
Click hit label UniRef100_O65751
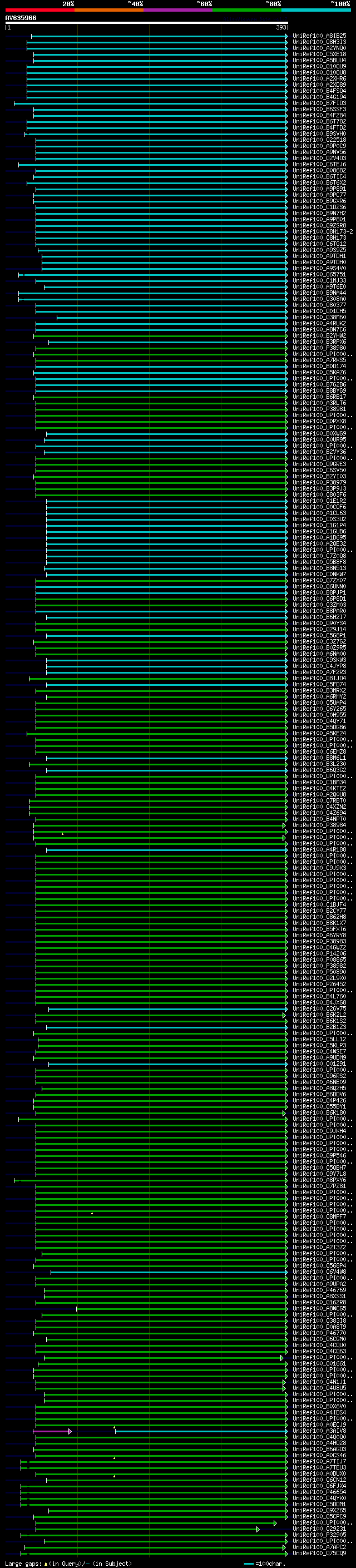[319, 275]
